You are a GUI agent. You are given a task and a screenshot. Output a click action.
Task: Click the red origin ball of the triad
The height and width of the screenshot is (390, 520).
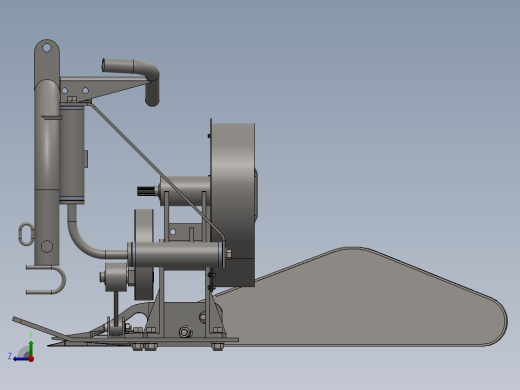pos(31,359)
